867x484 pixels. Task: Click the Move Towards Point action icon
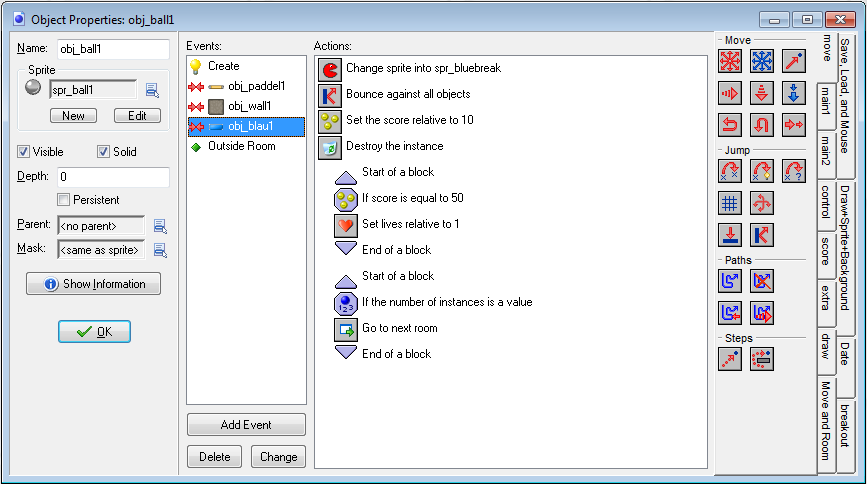tap(793, 61)
